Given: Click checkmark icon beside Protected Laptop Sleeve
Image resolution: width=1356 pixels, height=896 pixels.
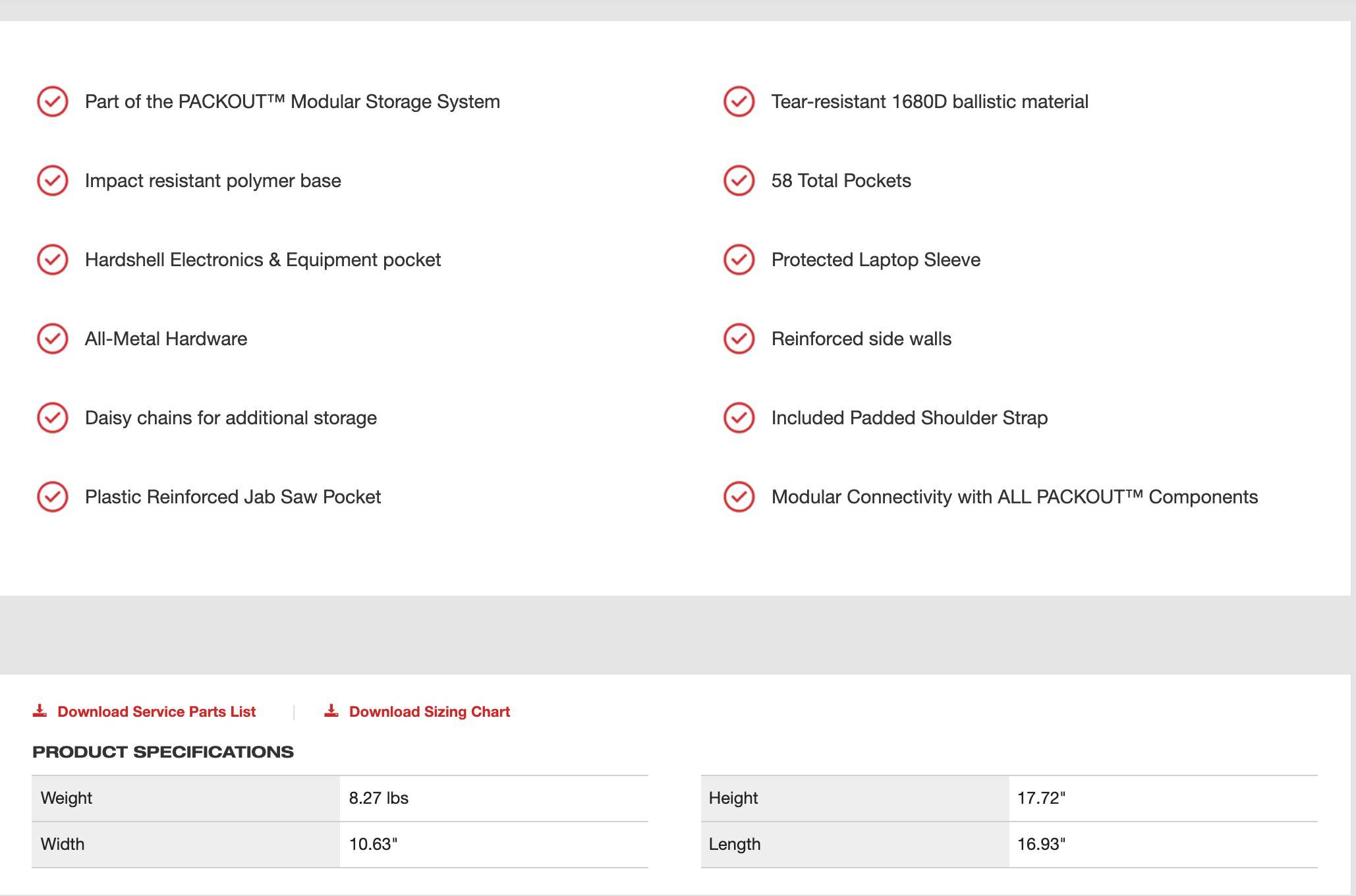Looking at the screenshot, I should 739,260.
